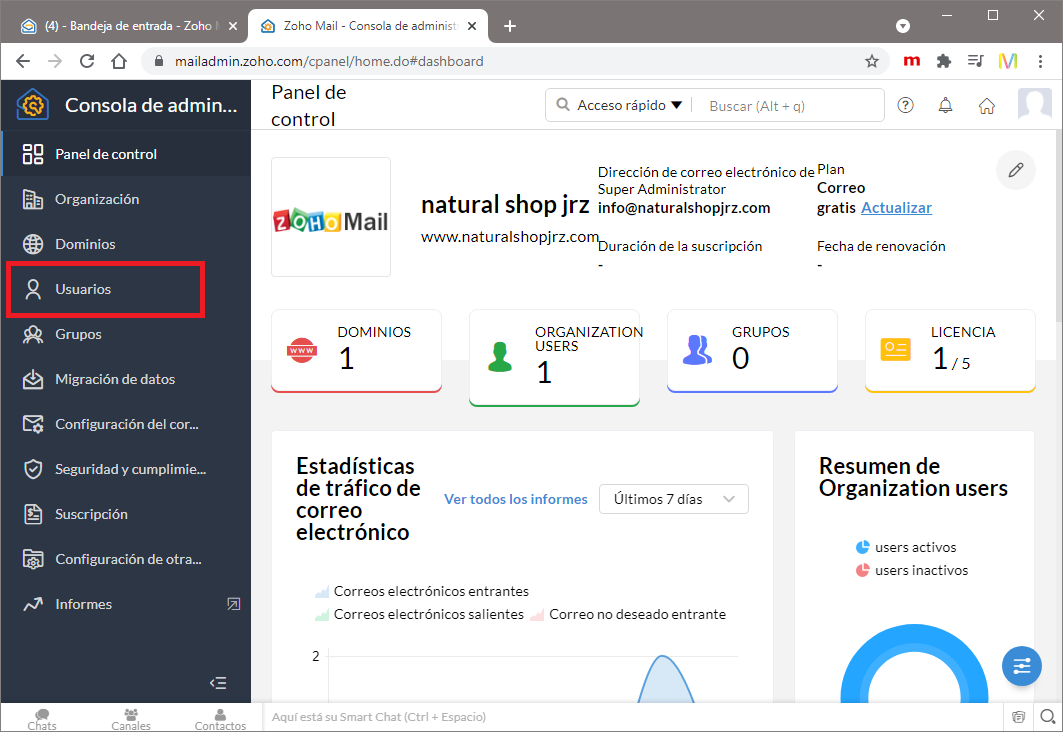Image resolution: width=1063 pixels, height=732 pixels.
Task: Collapse the sidebar using the bottom arrow icon
Action: point(218,683)
